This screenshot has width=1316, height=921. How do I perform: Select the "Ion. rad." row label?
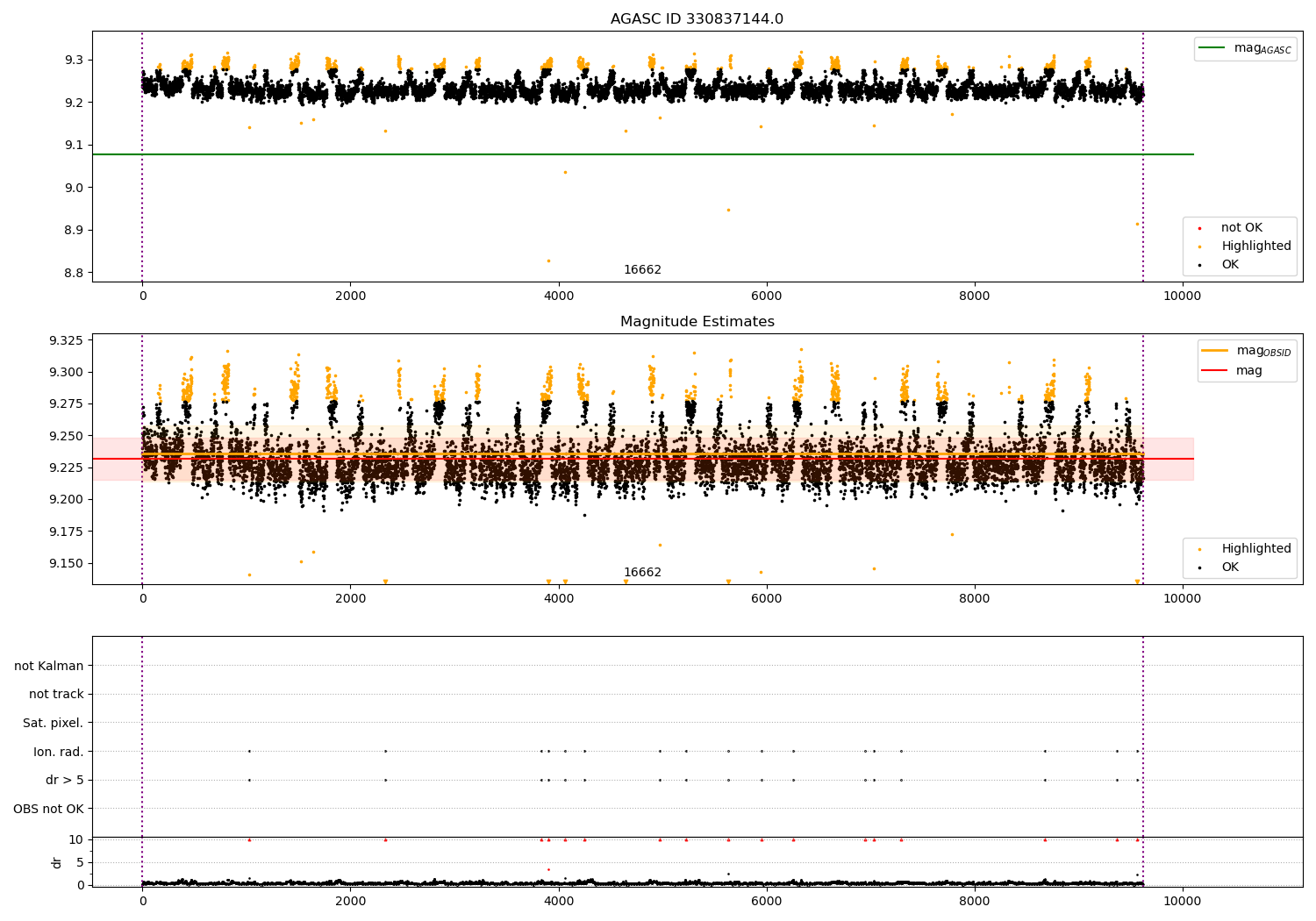tap(58, 752)
